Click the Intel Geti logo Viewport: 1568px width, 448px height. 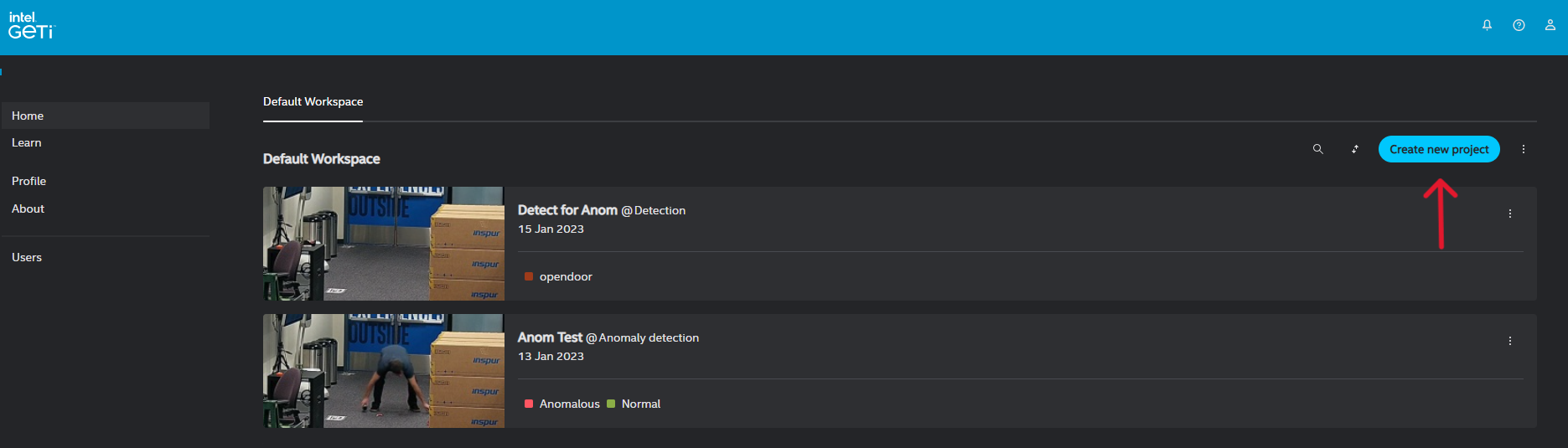[31, 26]
